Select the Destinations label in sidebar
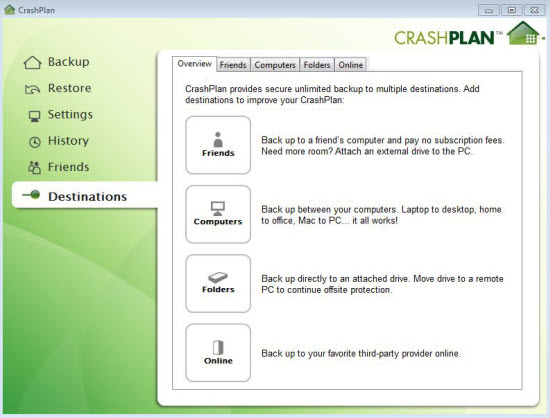This screenshot has width=550, height=418. 87,197
